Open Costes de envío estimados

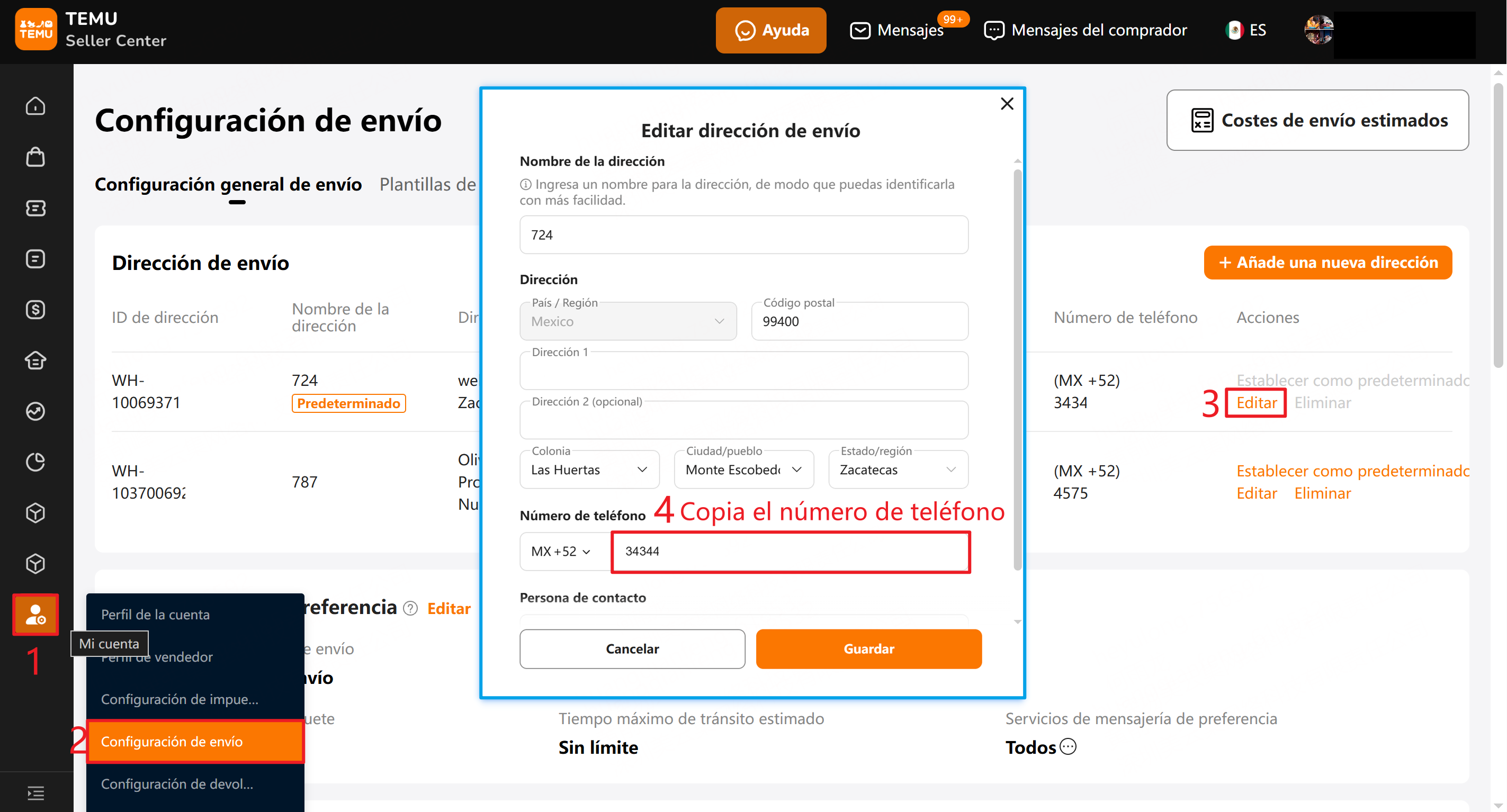click(1317, 120)
